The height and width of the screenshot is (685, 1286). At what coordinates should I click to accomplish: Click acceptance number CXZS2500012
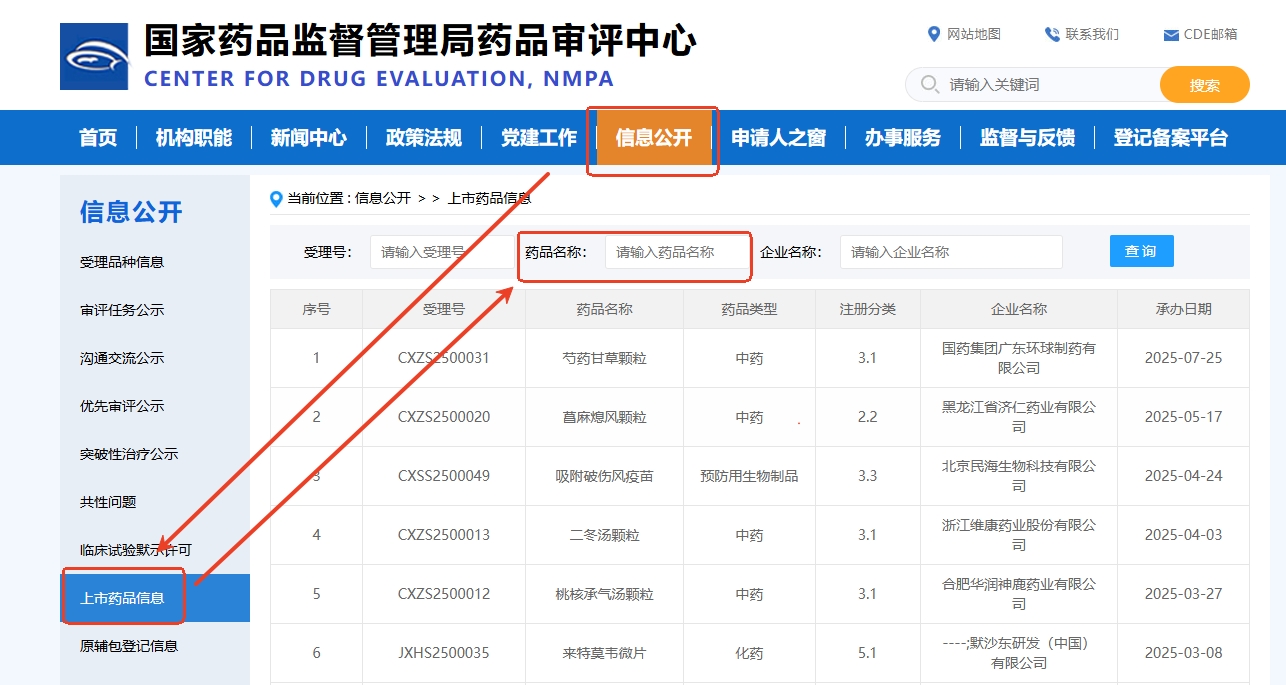pos(444,594)
